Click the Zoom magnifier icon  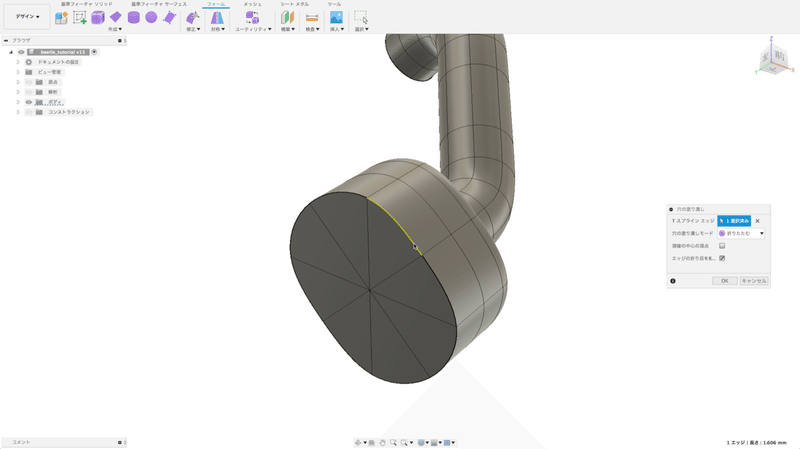coord(393,442)
